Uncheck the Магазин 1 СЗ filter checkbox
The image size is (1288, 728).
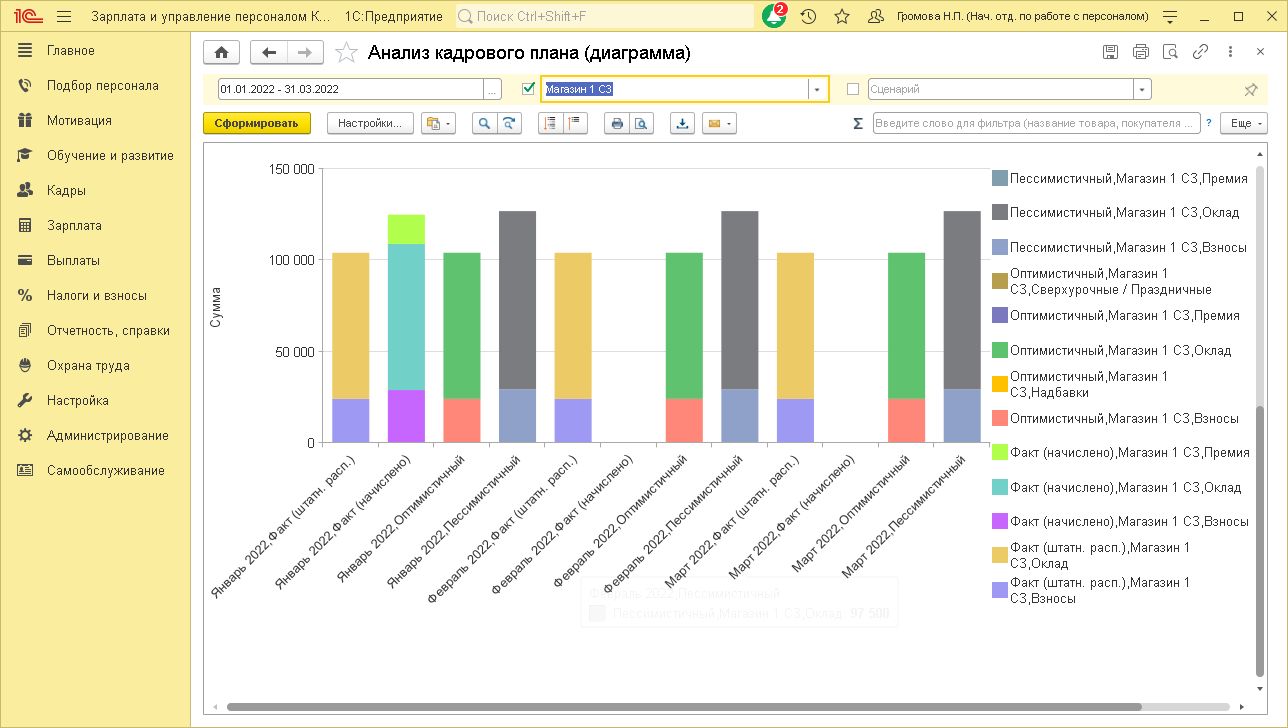point(529,89)
